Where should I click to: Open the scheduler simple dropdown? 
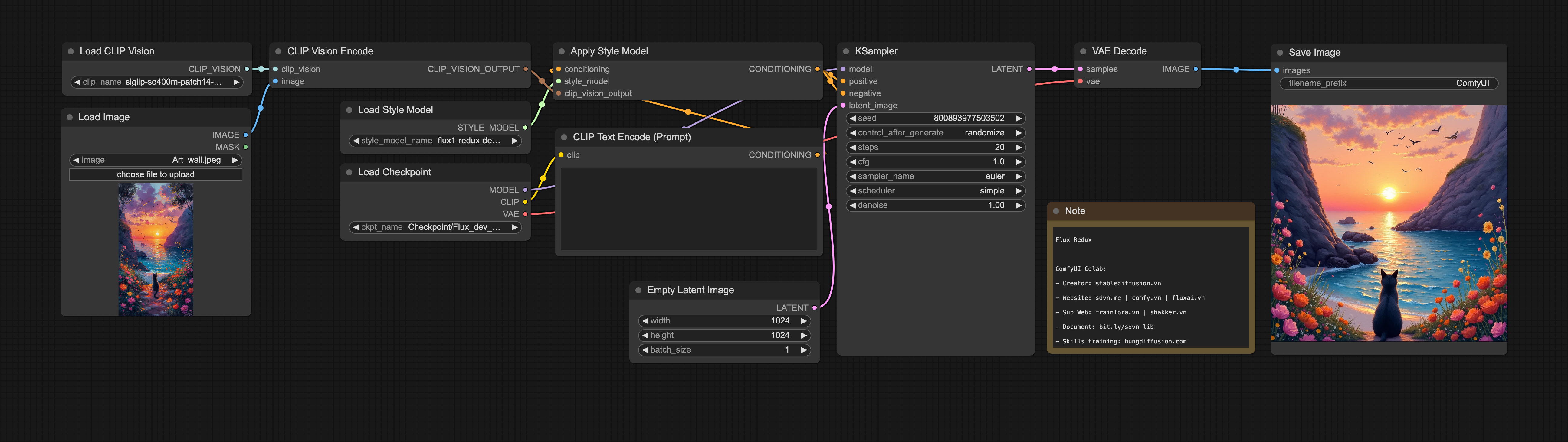pos(935,191)
